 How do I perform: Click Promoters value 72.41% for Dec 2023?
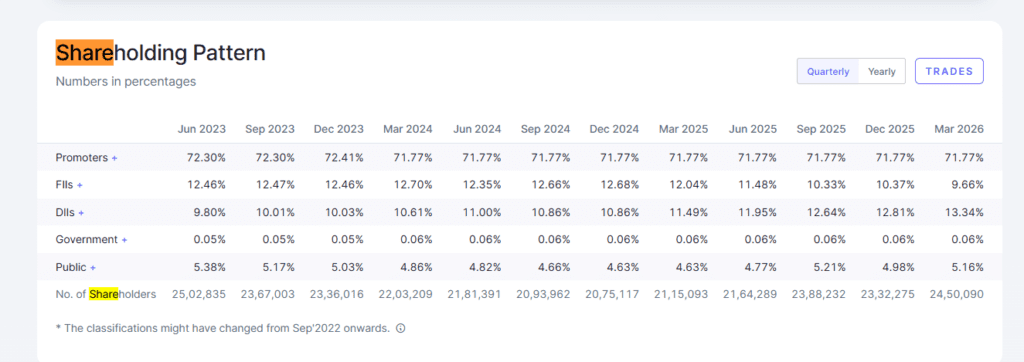tap(344, 158)
